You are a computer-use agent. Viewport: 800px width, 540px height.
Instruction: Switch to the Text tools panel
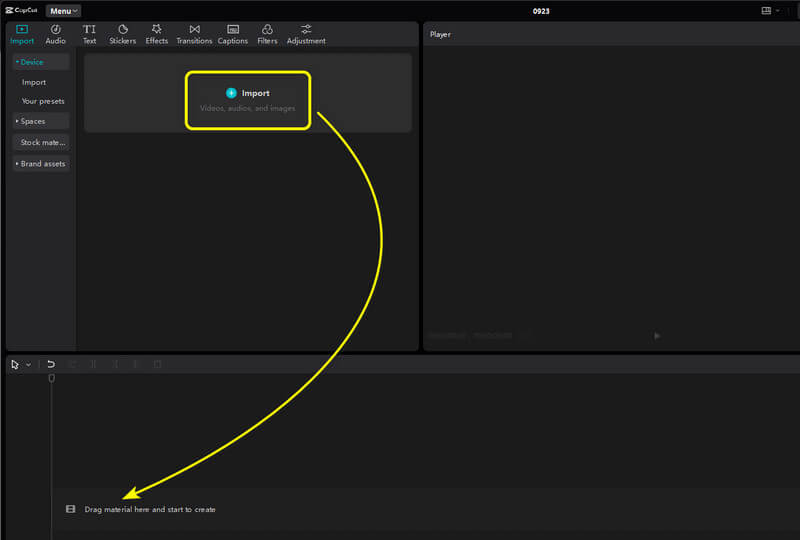click(x=89, y=35)
